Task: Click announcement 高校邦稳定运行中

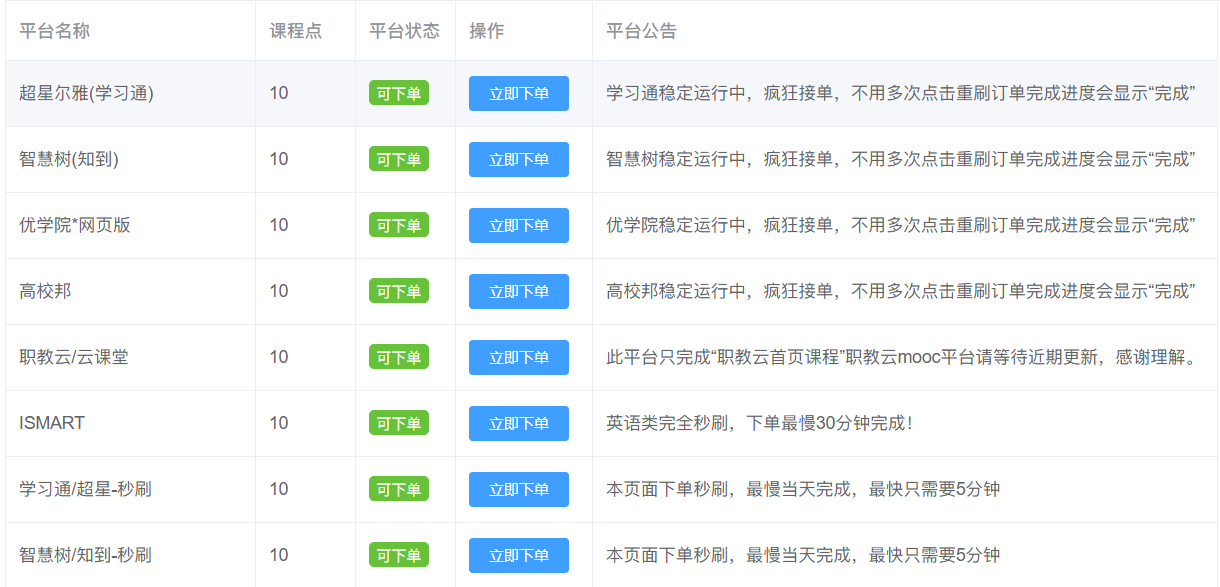Action: tap(901, 291)
